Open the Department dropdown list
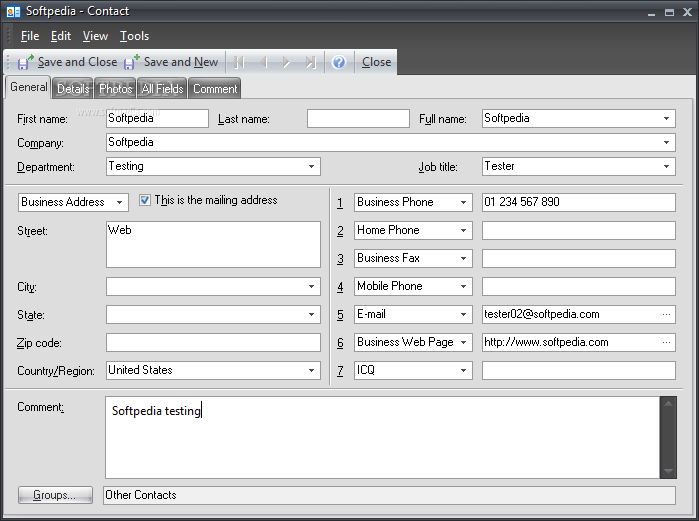This screenshot has height=521, width=699. coord(312,167)
